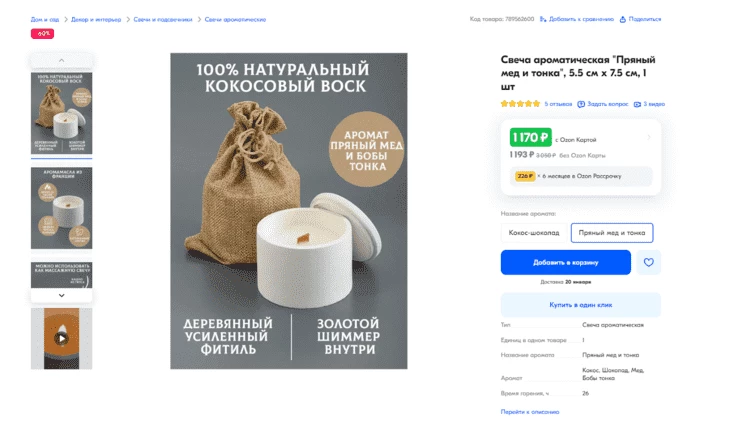Select the Кокос-шоколад aroma option

click(x=534, y=232)
